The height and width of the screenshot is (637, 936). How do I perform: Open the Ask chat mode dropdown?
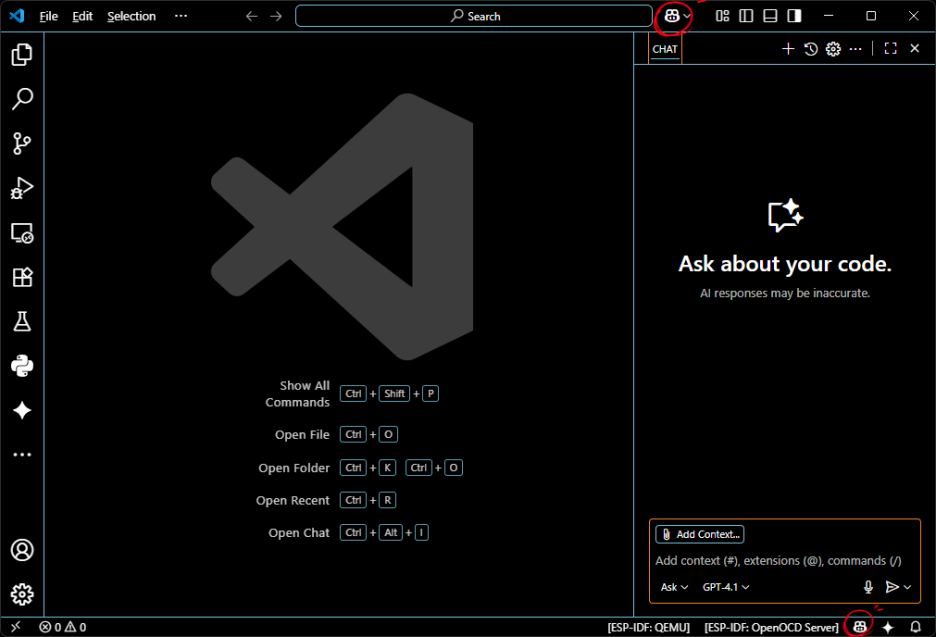point(674,587)
